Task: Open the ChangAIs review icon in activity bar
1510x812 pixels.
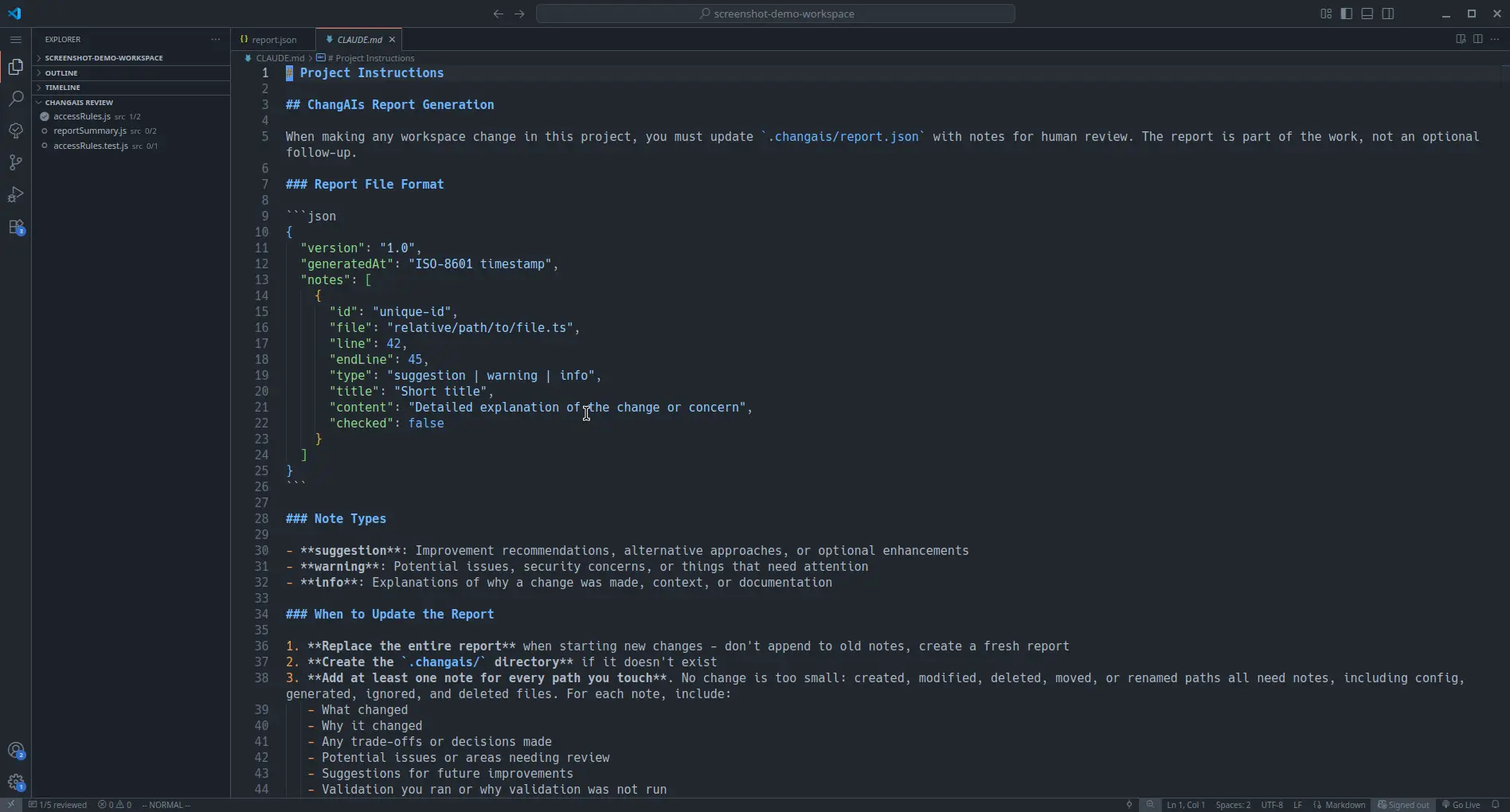Action: [16, 131]
